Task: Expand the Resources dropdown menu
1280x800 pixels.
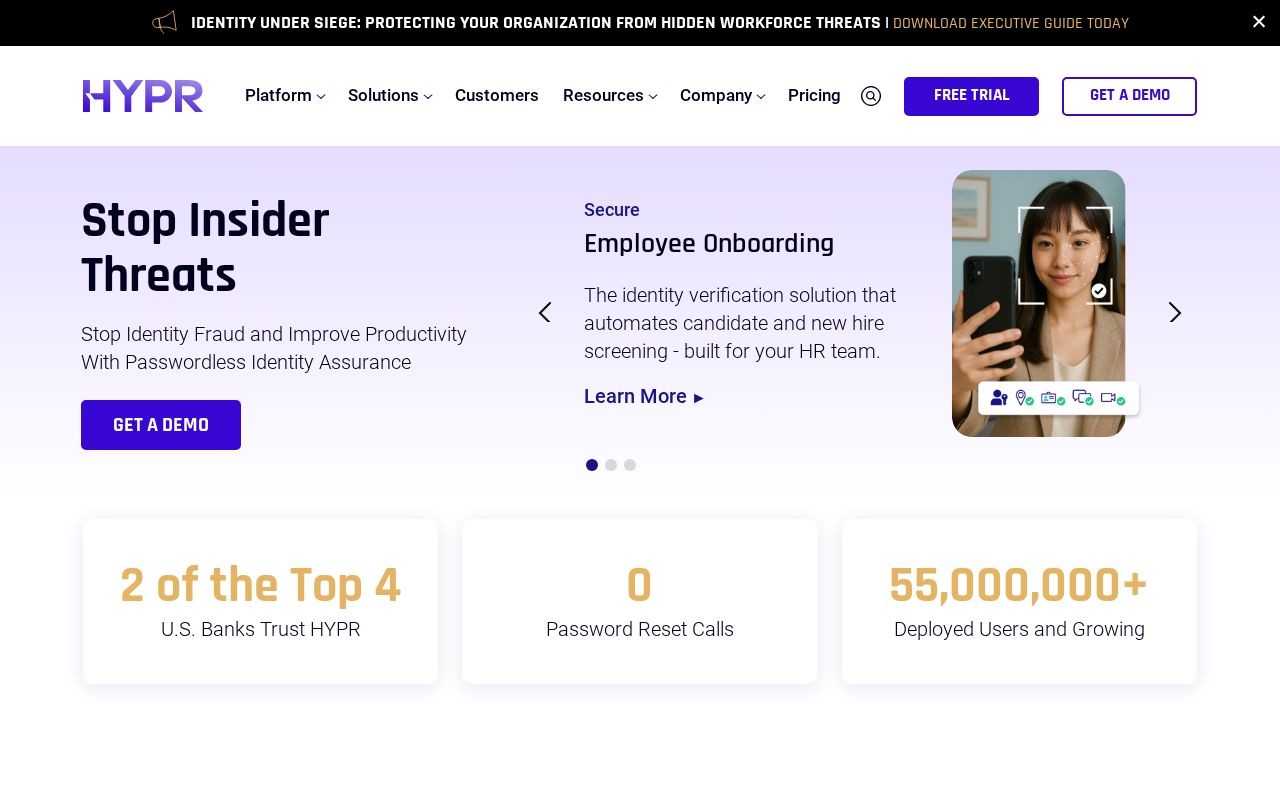Action: tap(610, 96)
